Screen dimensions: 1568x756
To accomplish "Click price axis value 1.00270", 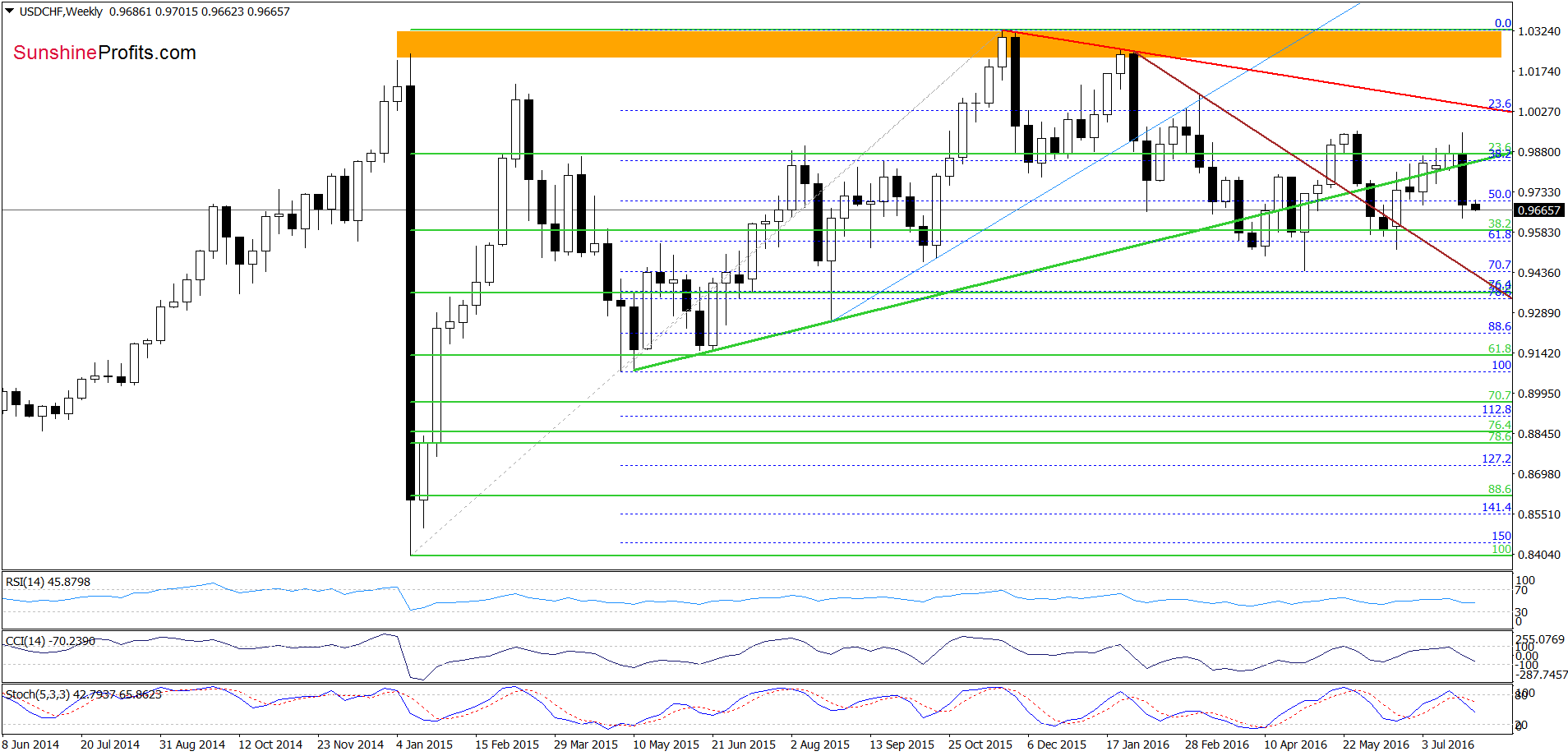I will (1538, 112).
